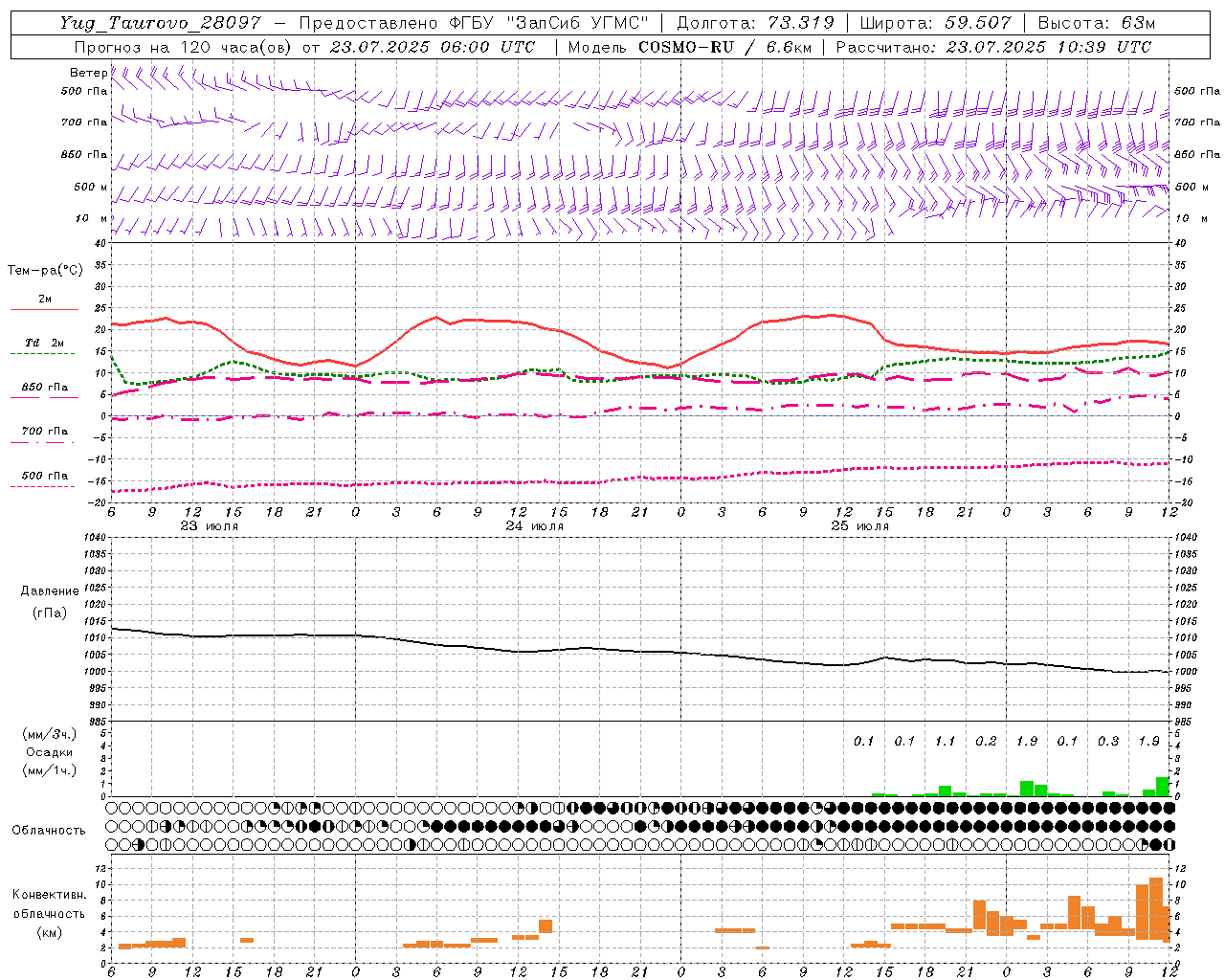Click the 23 июля date label
This screenshot has height=980, width=1225.
[x=210, y=526]
